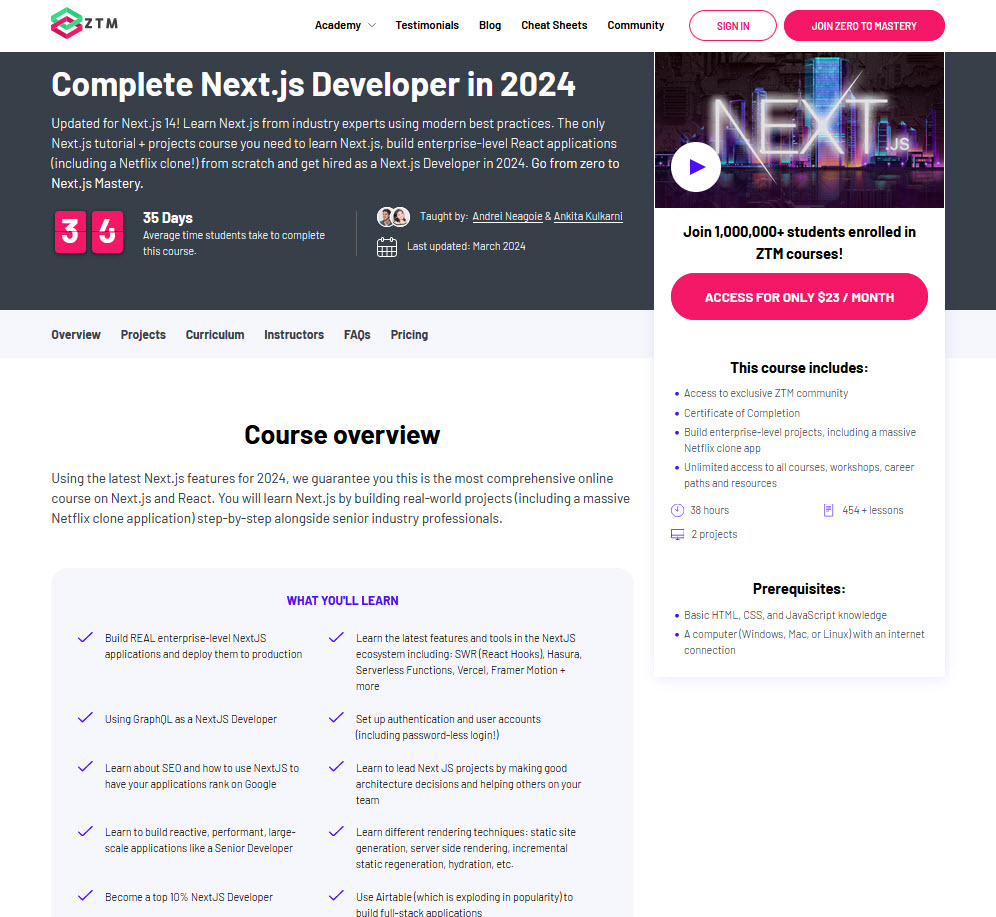Screen dimensions: 996x917
Task: Click the clock icon beside 38 hours
Action: point(677,510)
